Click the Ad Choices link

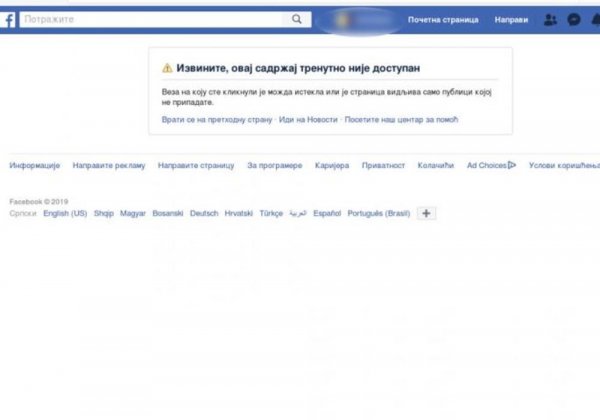(490, 165)
